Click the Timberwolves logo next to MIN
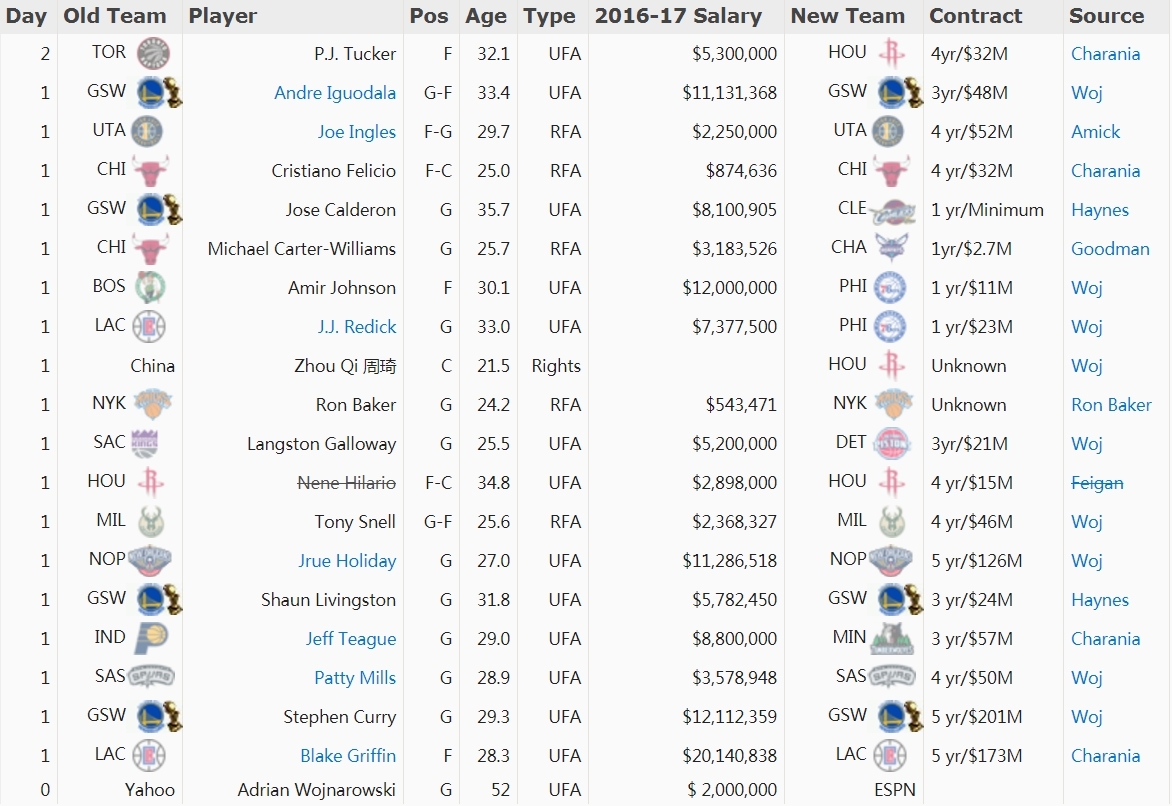 click(892, 639)
